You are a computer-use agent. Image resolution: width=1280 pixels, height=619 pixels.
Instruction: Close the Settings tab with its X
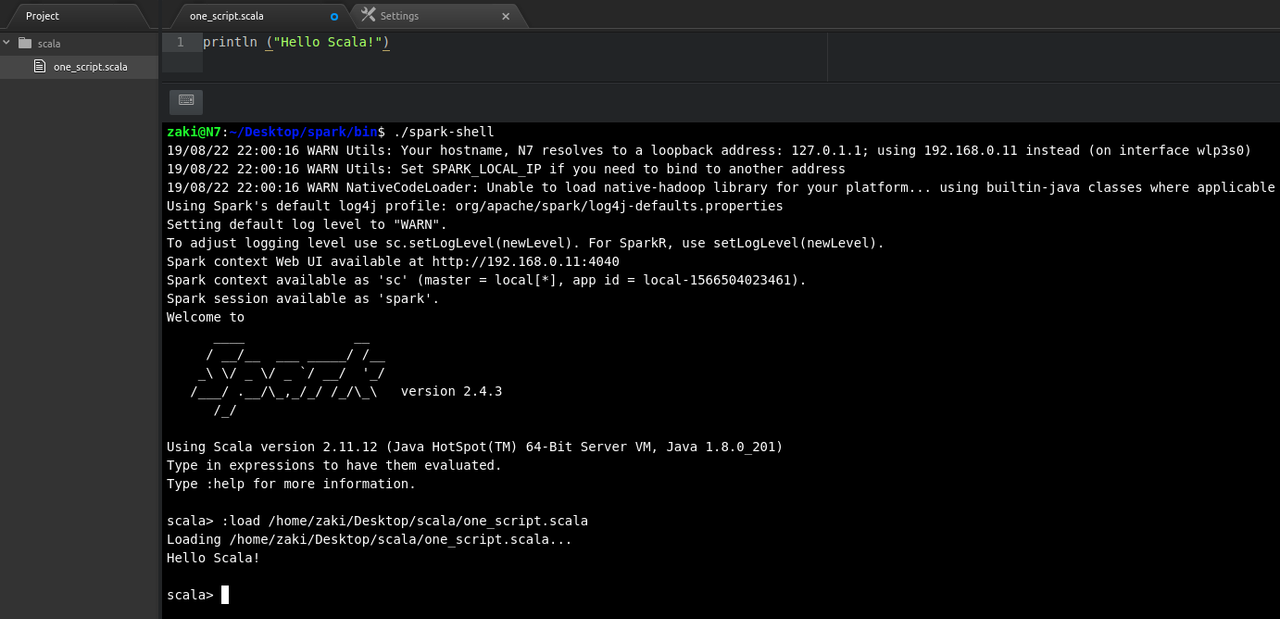[504, 15]
